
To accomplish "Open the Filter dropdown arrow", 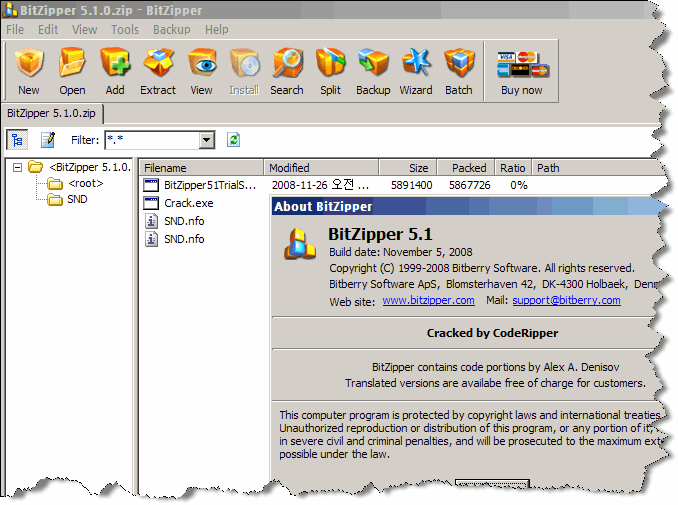I will tap(207, 140).
